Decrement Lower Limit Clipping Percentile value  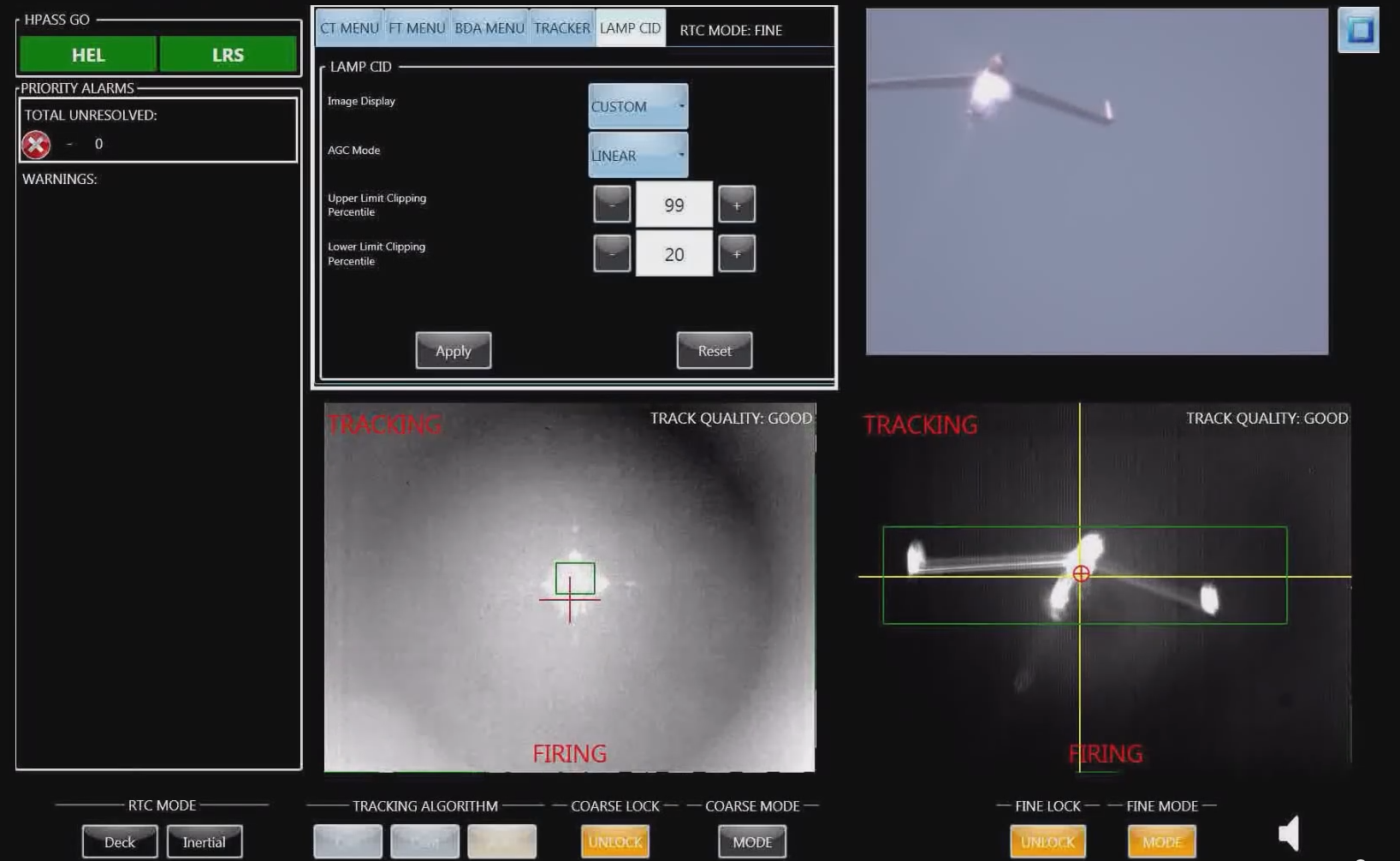(612, 253)
